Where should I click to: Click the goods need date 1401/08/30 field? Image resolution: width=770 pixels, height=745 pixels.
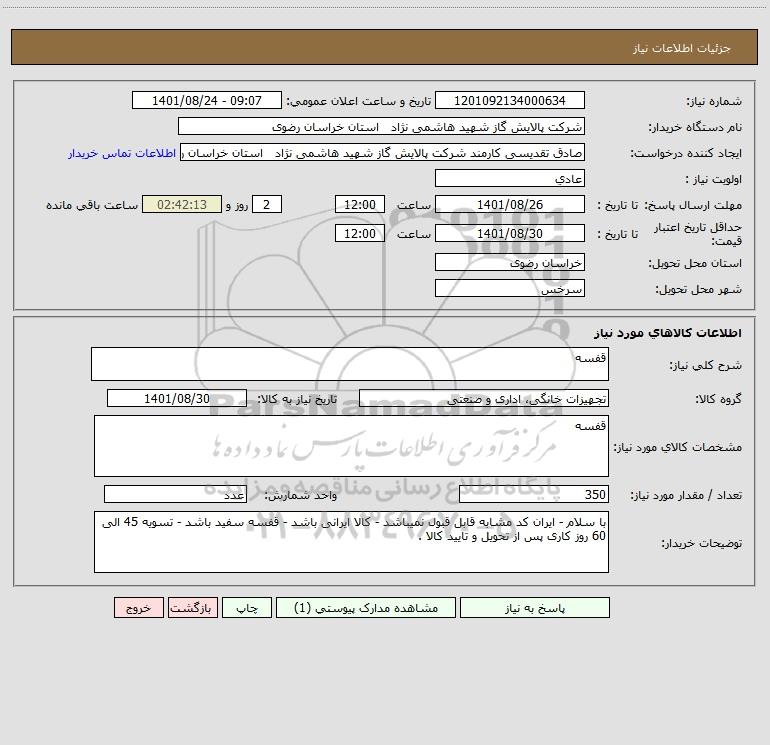coord(177,398)
